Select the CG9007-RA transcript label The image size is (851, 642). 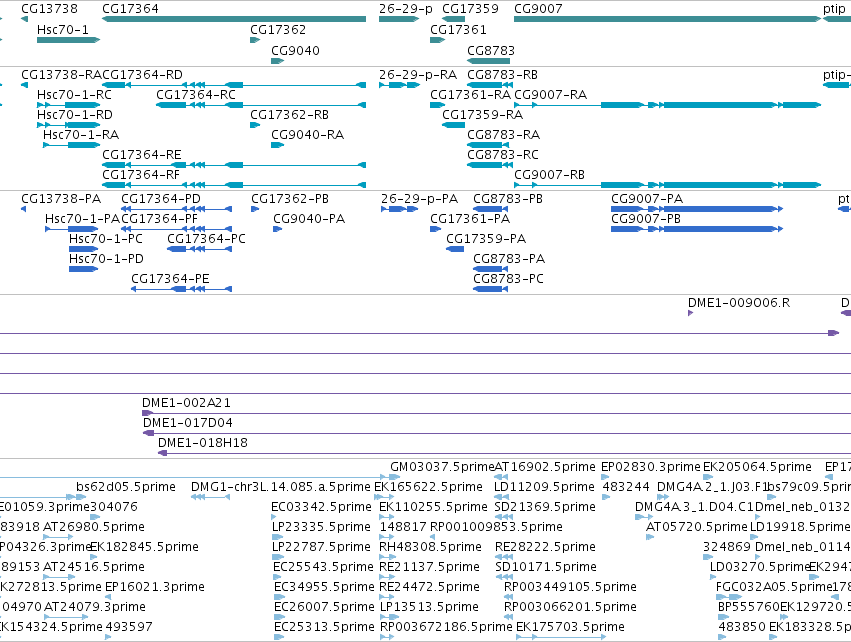(x=550, y=94)
